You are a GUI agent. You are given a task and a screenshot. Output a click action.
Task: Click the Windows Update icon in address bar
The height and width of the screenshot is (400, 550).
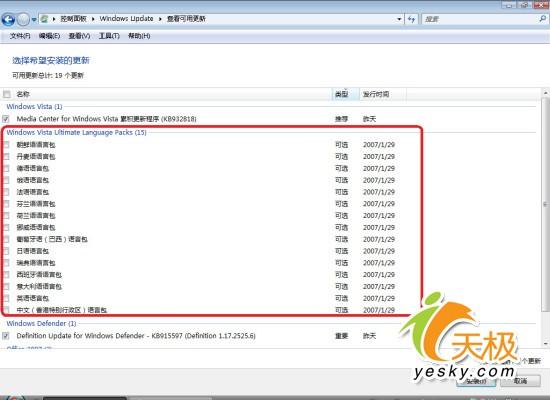pyautogui.click(x=44, y=19)
